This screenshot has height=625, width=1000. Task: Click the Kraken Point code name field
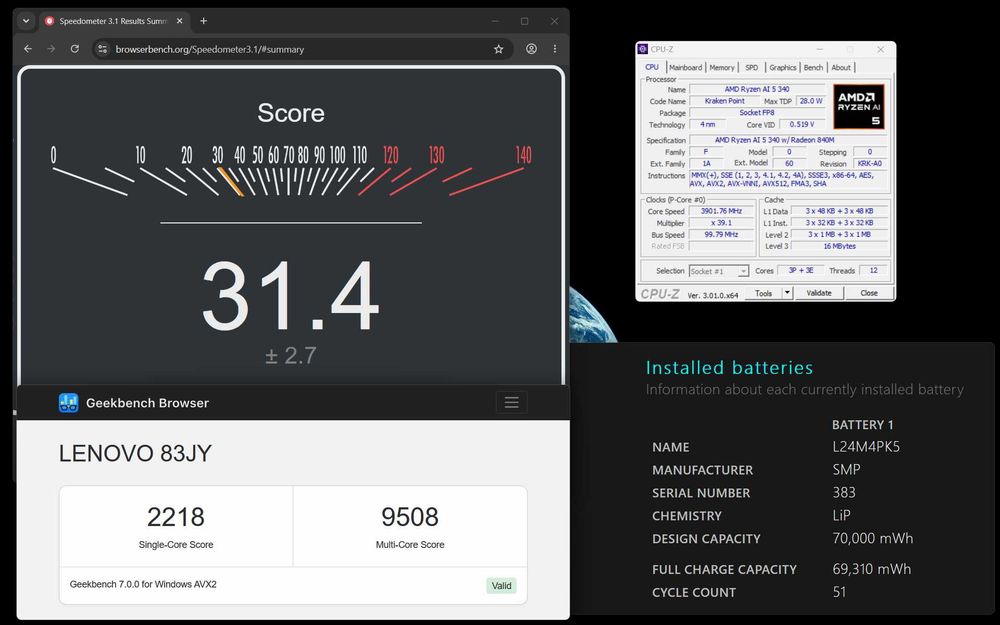click(x=724, y=101)
